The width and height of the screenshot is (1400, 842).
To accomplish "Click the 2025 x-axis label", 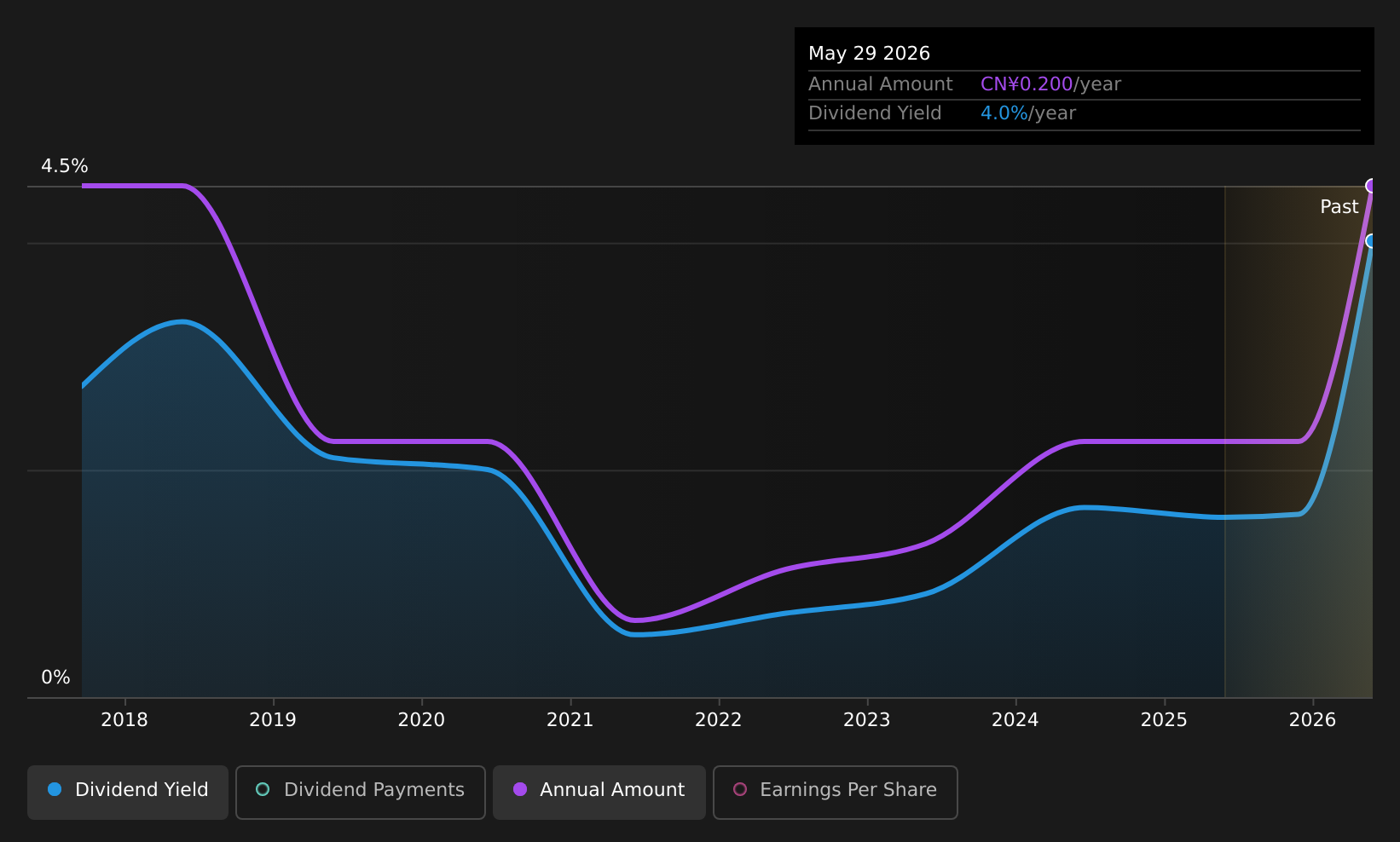I will click(1164, 720).
